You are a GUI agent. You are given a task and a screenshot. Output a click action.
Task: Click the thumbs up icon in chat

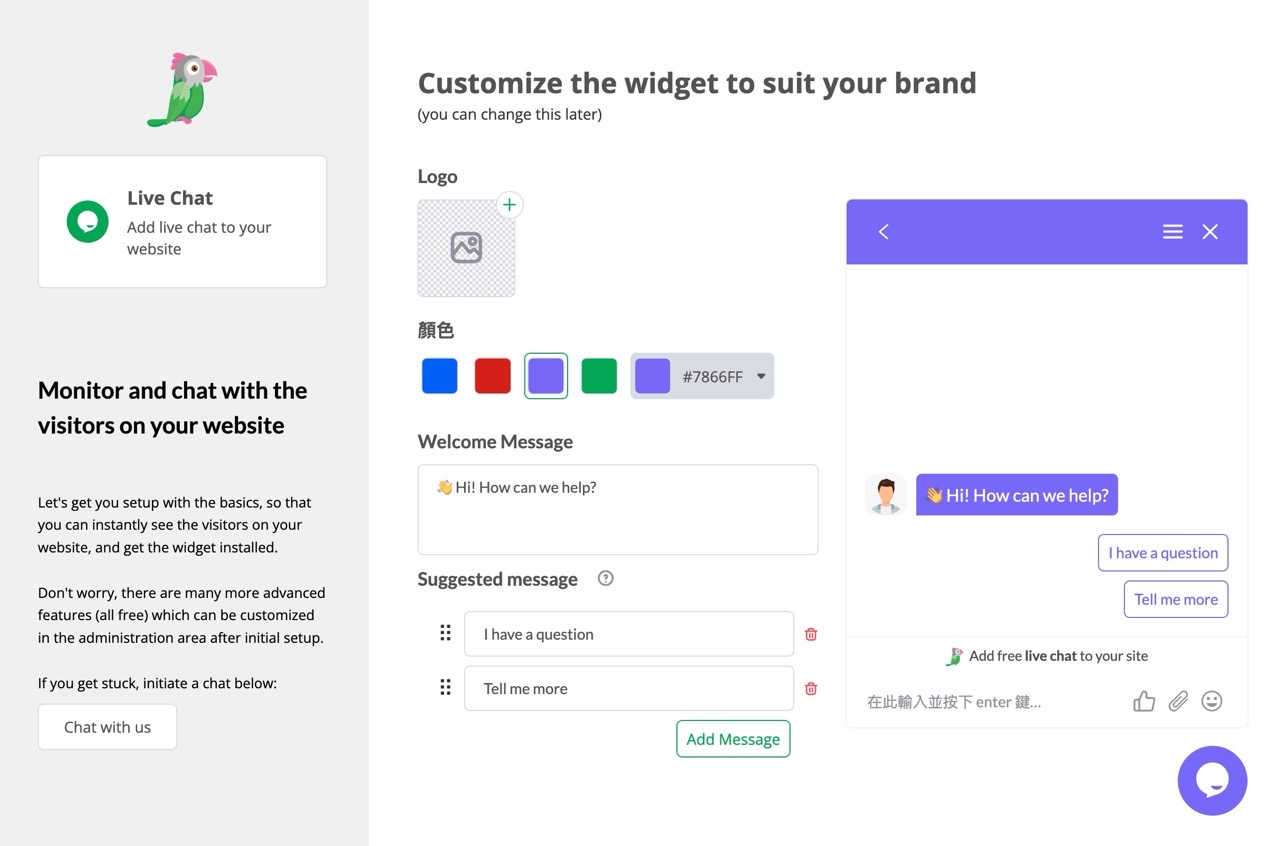click(1144, 701)
